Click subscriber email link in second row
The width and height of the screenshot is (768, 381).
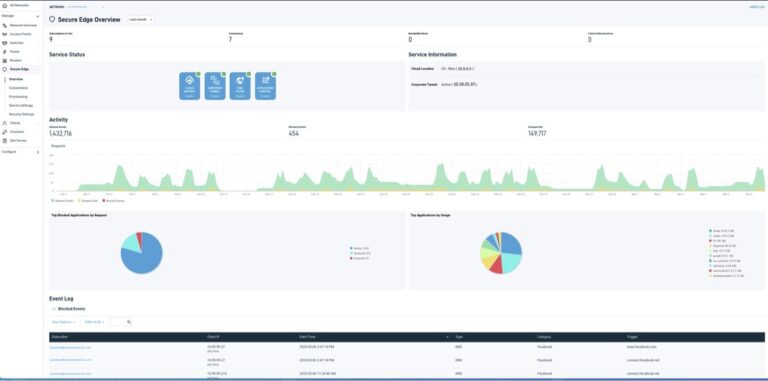tap(71, 360)
